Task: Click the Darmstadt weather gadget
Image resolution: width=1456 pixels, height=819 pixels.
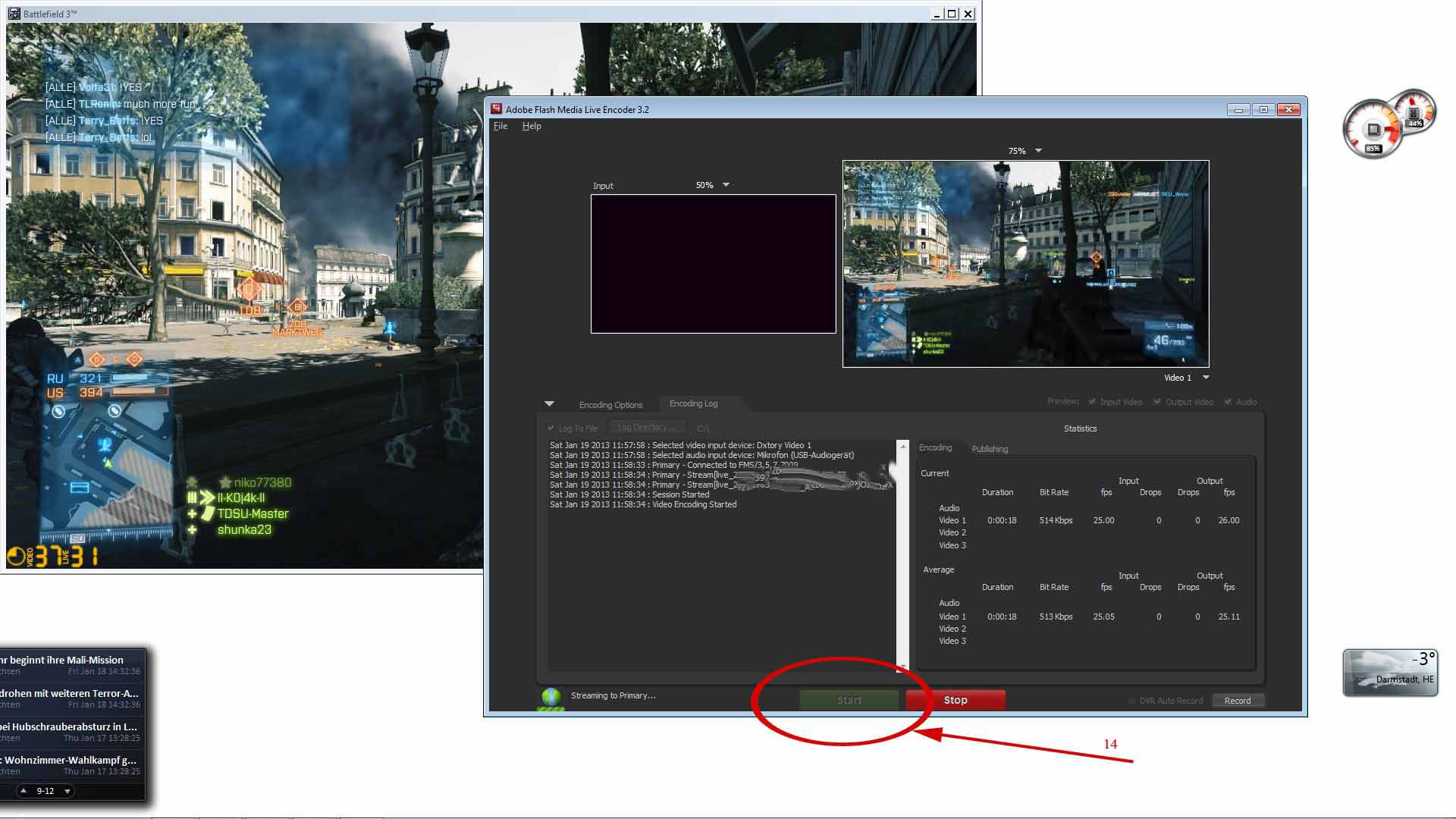Action: [1389, 672]
